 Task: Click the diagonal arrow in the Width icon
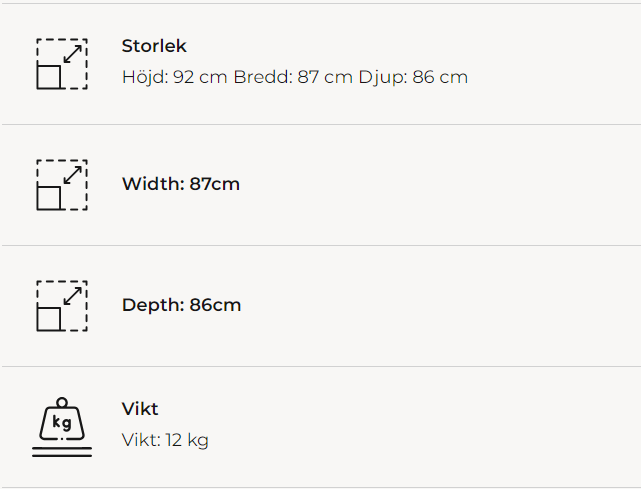[72, 175]
